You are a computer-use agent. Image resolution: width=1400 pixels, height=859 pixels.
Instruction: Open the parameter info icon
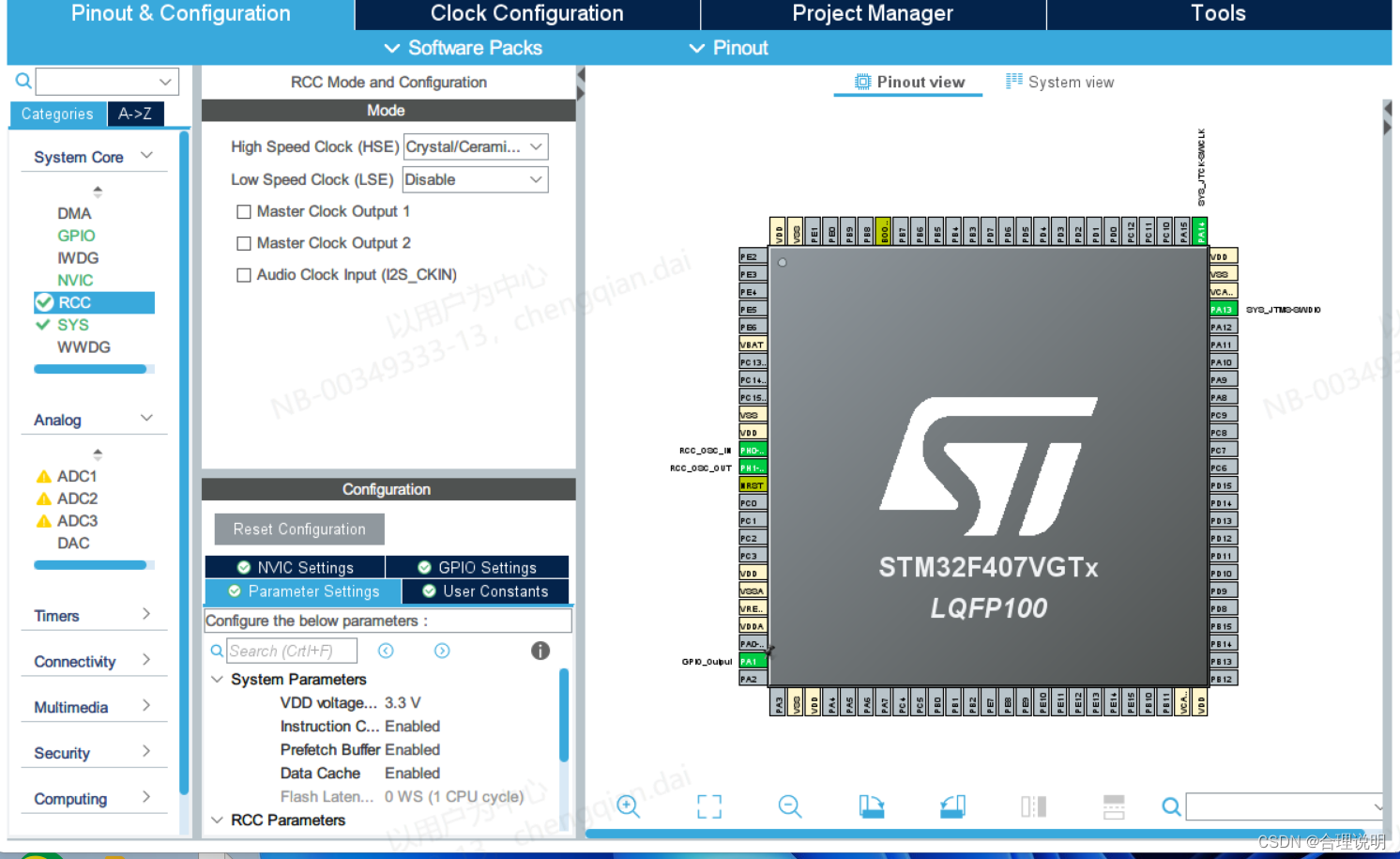[x=540, y=651]
